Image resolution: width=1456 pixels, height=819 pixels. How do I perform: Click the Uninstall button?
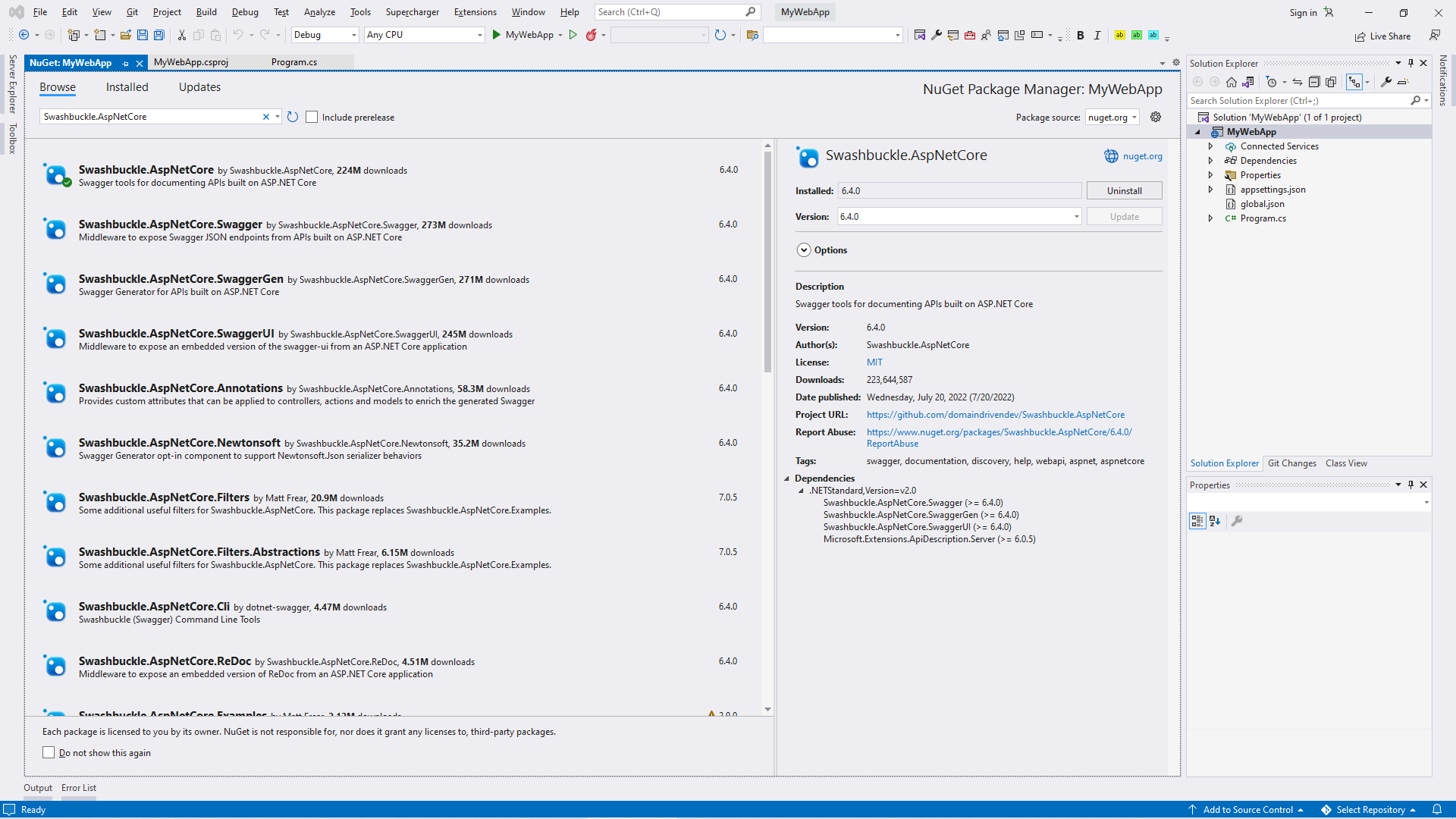1124,191
